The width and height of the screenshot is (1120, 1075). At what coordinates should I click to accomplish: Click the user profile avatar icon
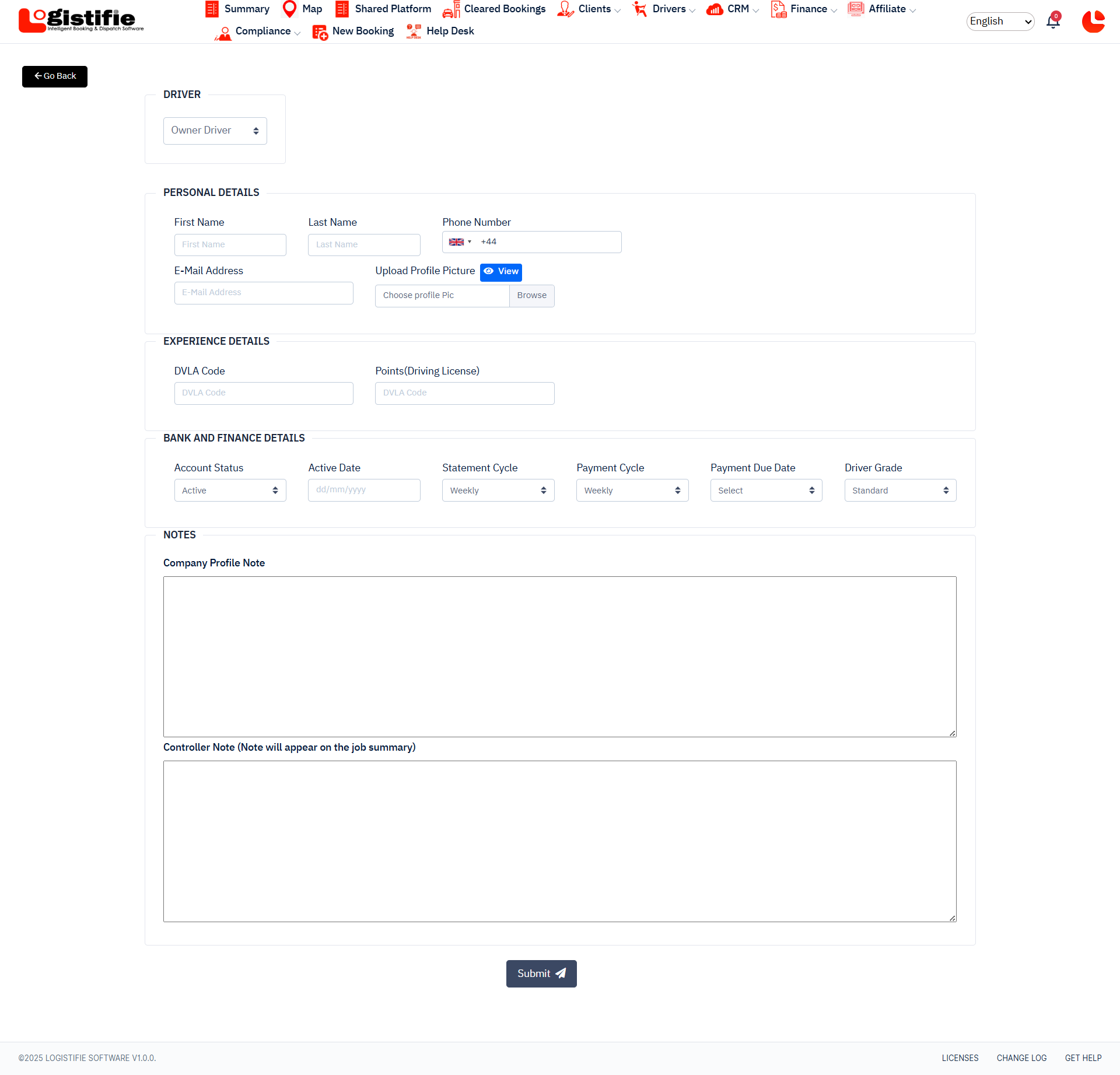click(x=1093, y=22)
